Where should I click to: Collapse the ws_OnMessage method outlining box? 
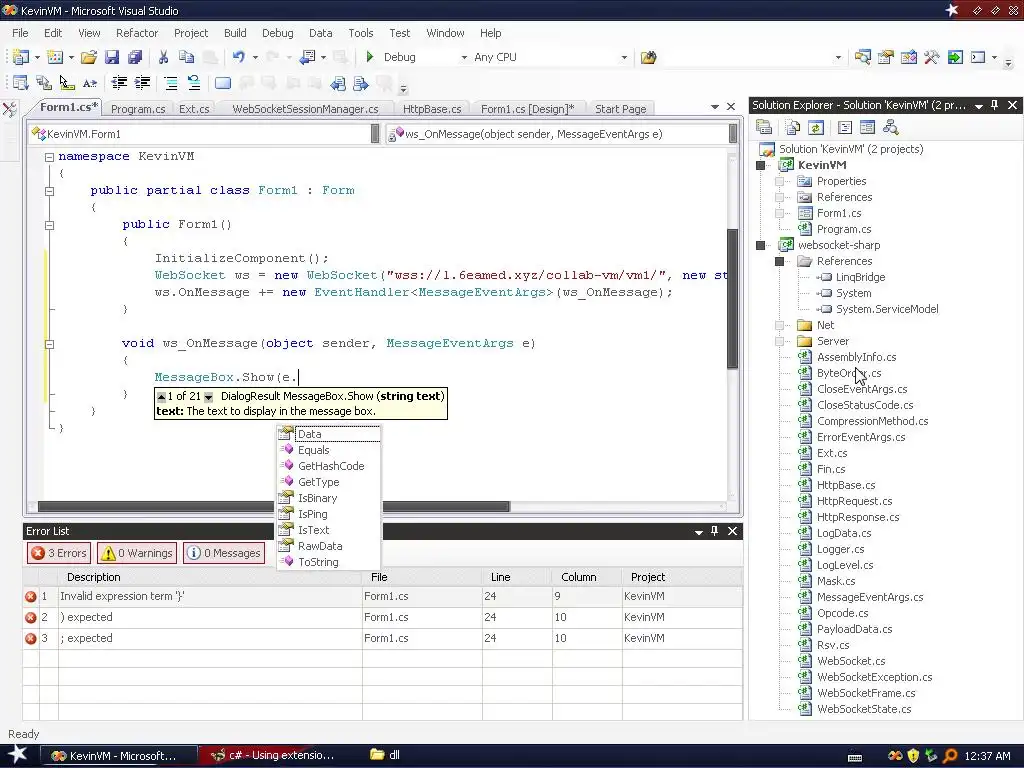[x=49, y=344]
